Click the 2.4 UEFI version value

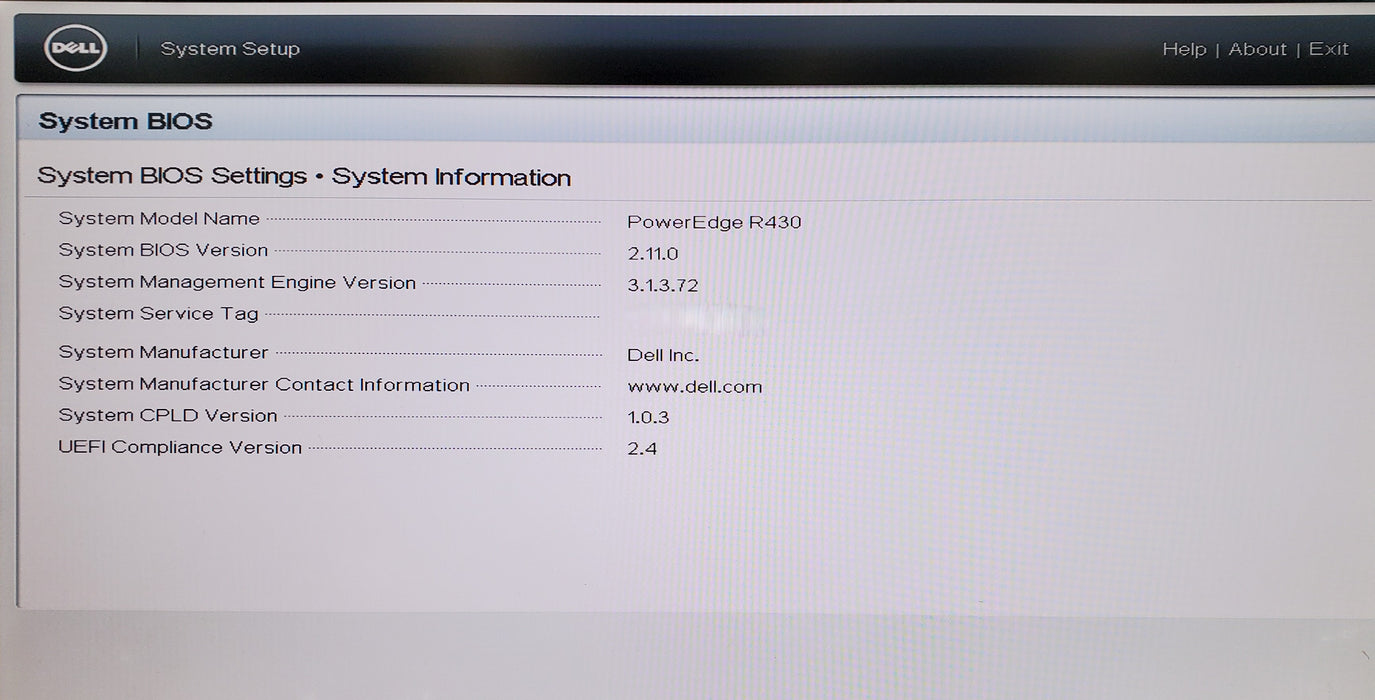pyautogui.click(x=642, y=449)
